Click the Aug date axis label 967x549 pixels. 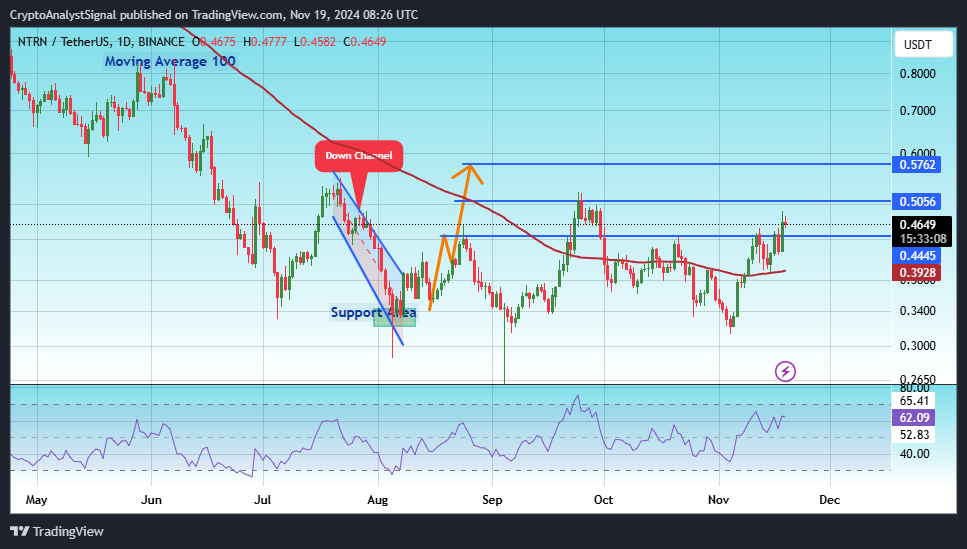pyautogui.click(x=377, y=500)
